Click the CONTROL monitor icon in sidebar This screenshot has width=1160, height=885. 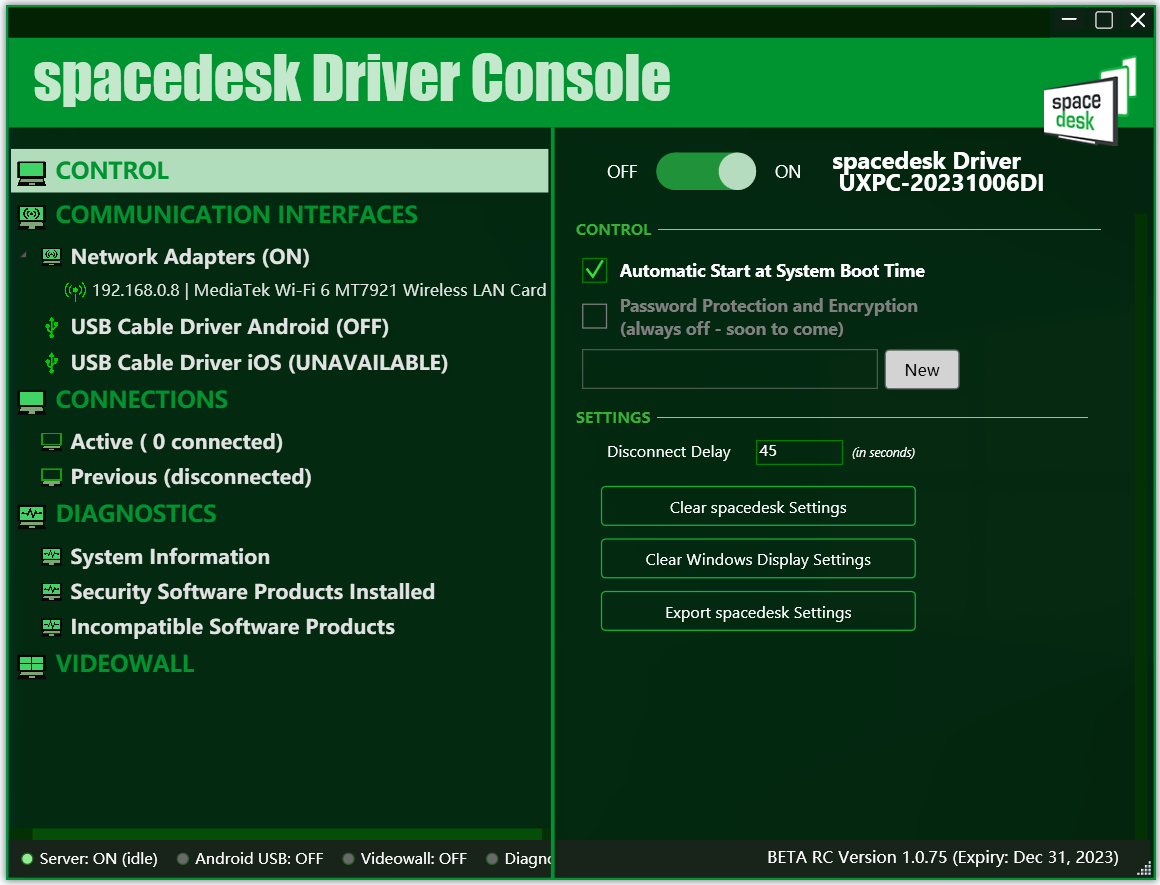(32, 172)
